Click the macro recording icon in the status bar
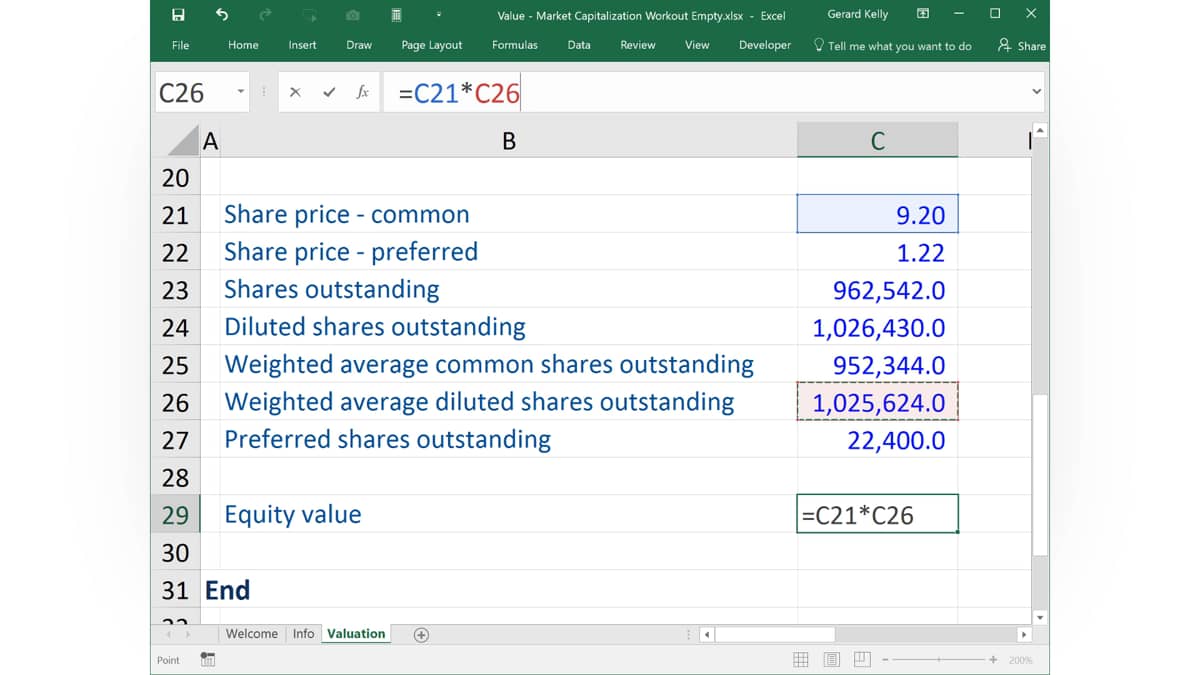 coord(208,659)
